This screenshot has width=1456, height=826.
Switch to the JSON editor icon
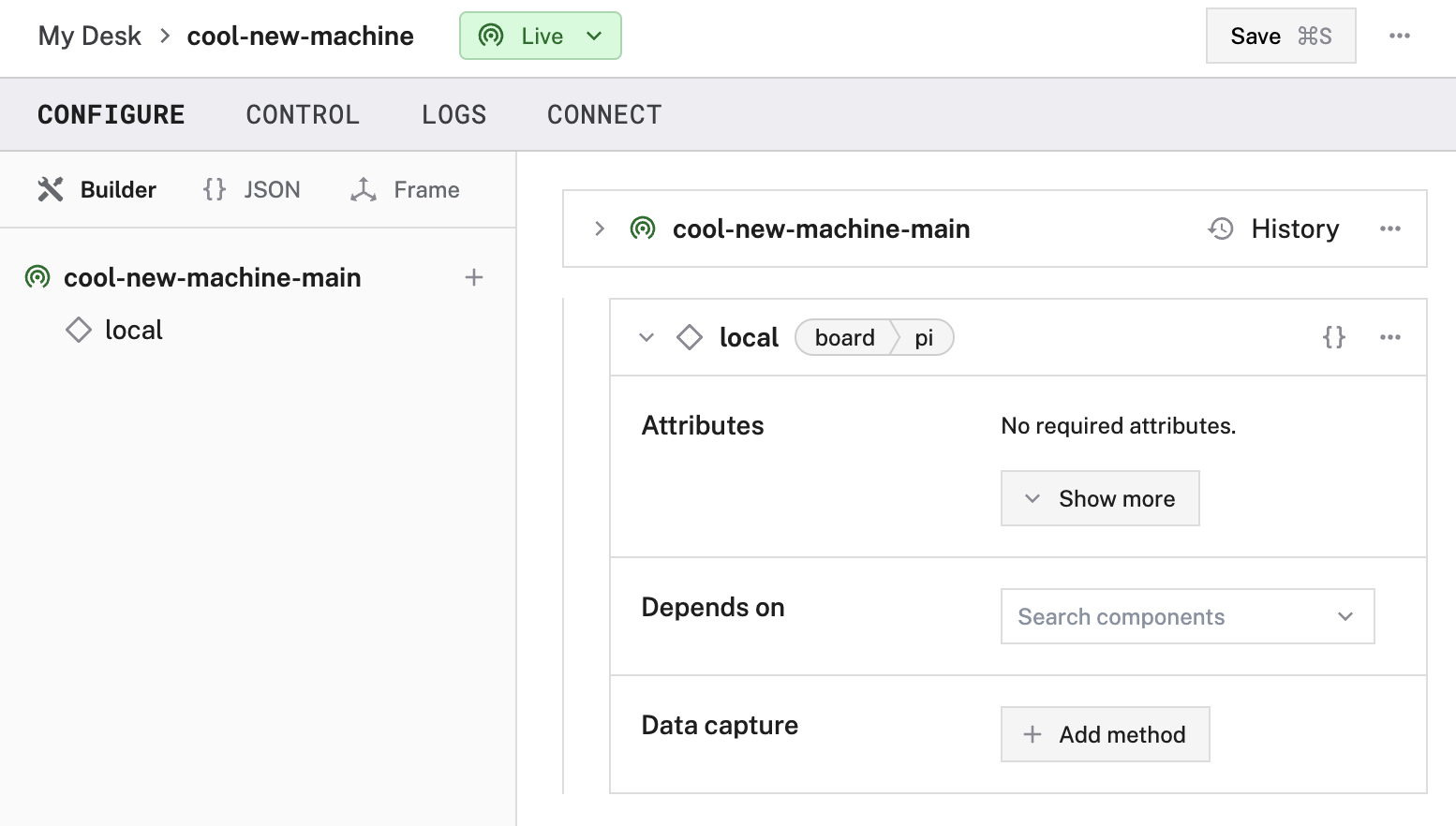pyautogui.click(x=214, y=189)
